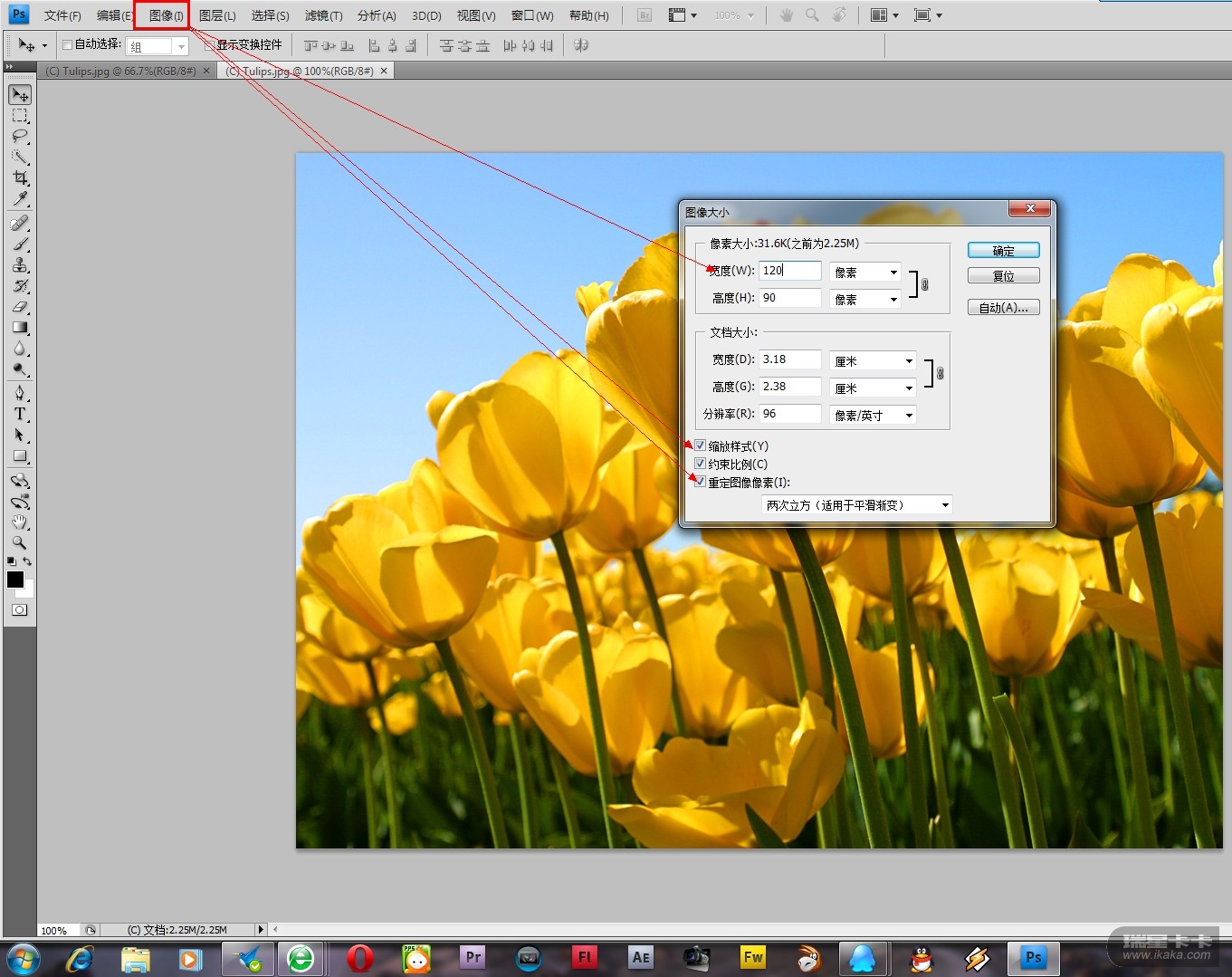The image size is (1232, 977).
Task: Select the Crop tool in toolbox
Action: point(20,178)
